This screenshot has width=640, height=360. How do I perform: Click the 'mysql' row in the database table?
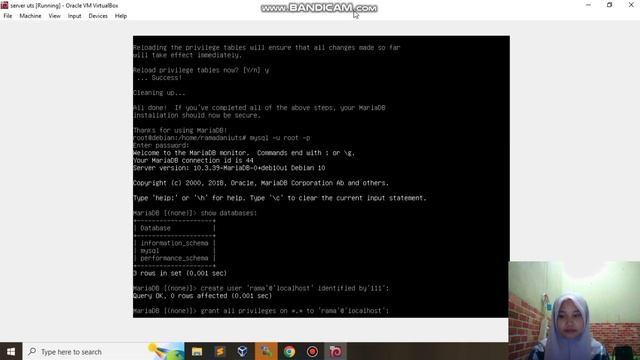coord(174,251)
